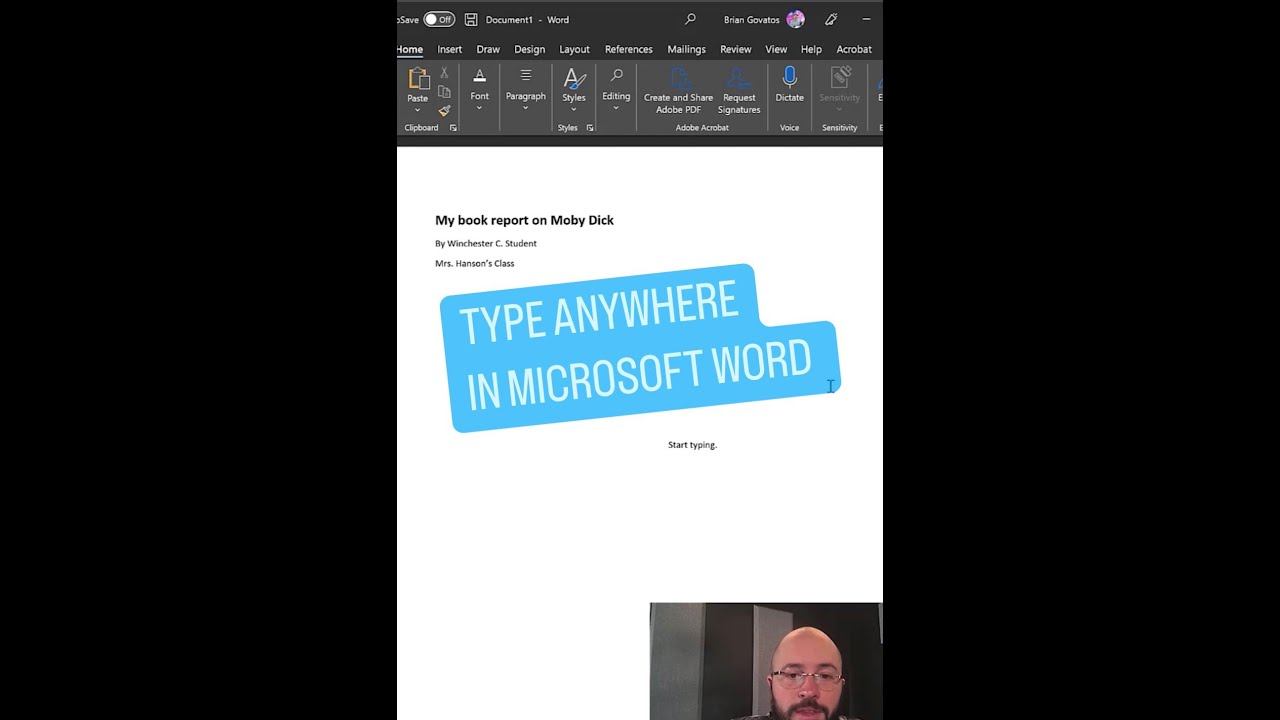This screenshot has height=720, width=1280.
Task: Click the webcam video thumbnail
Action: tap(766, 661)
